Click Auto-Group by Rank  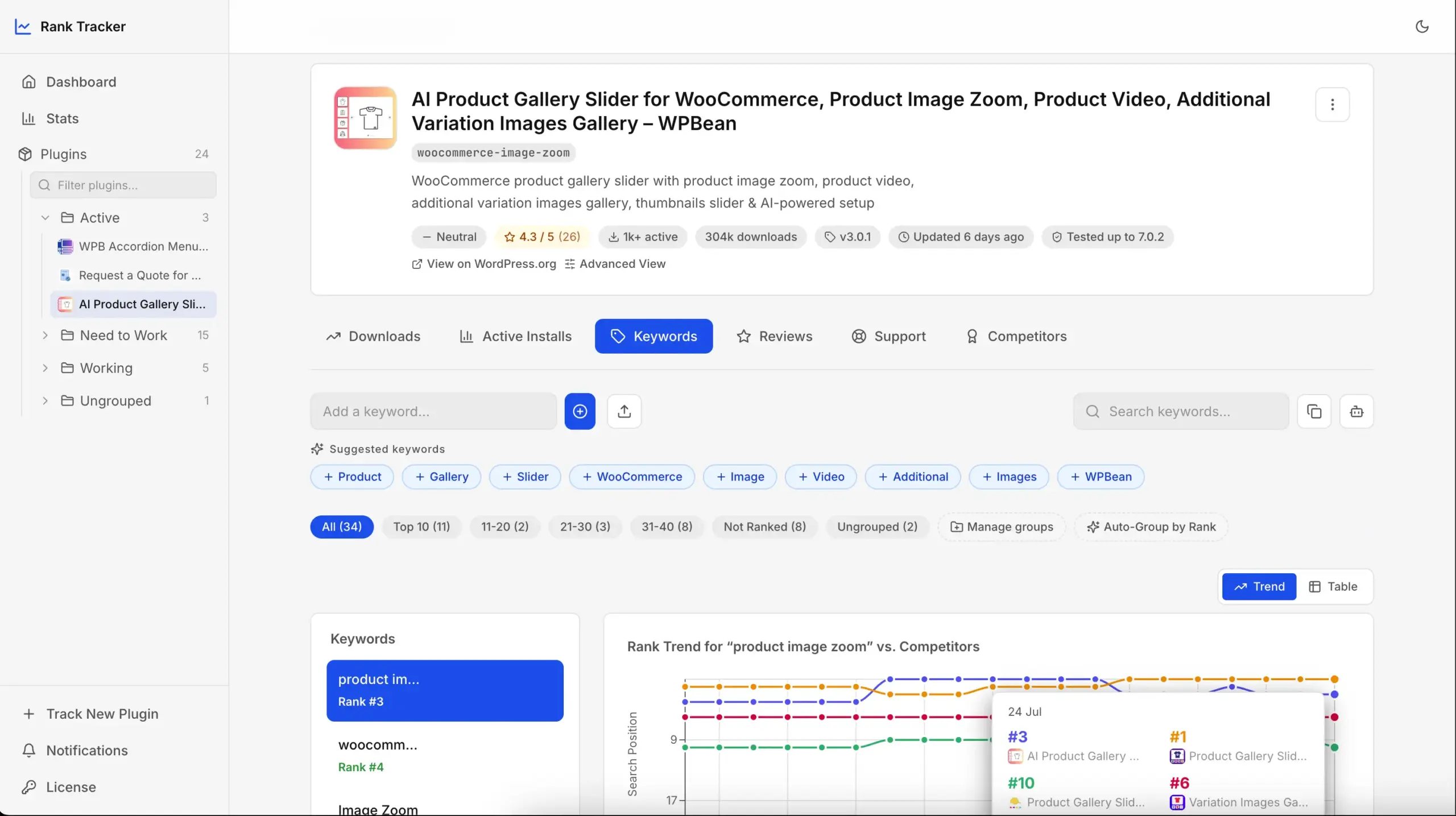(1151, 527)
